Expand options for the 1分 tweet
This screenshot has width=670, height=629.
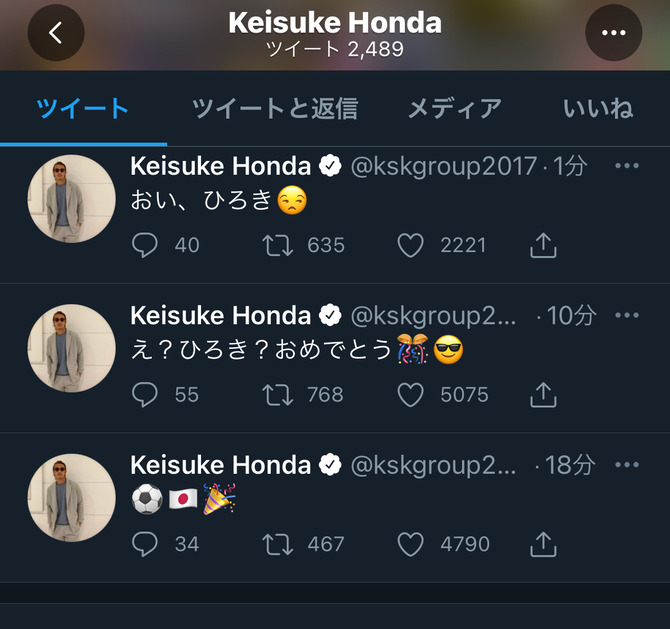(627, 166)
